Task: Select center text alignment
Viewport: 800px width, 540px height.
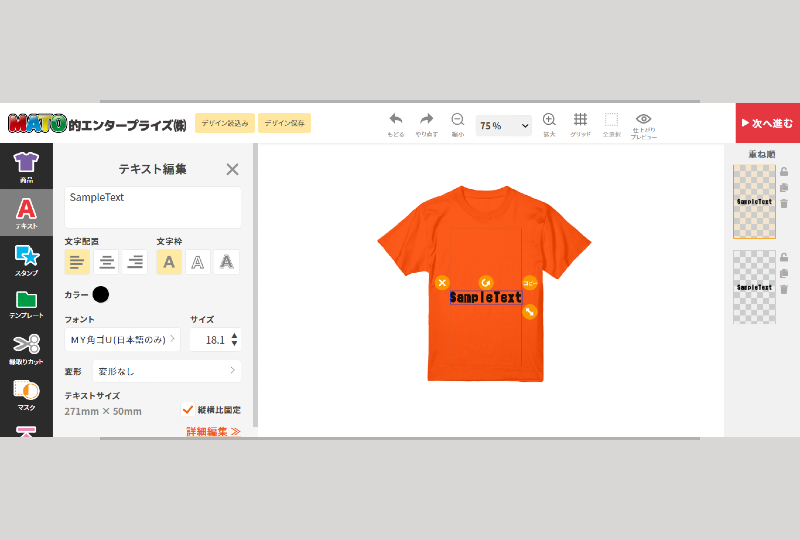Action: pos(106,262)
